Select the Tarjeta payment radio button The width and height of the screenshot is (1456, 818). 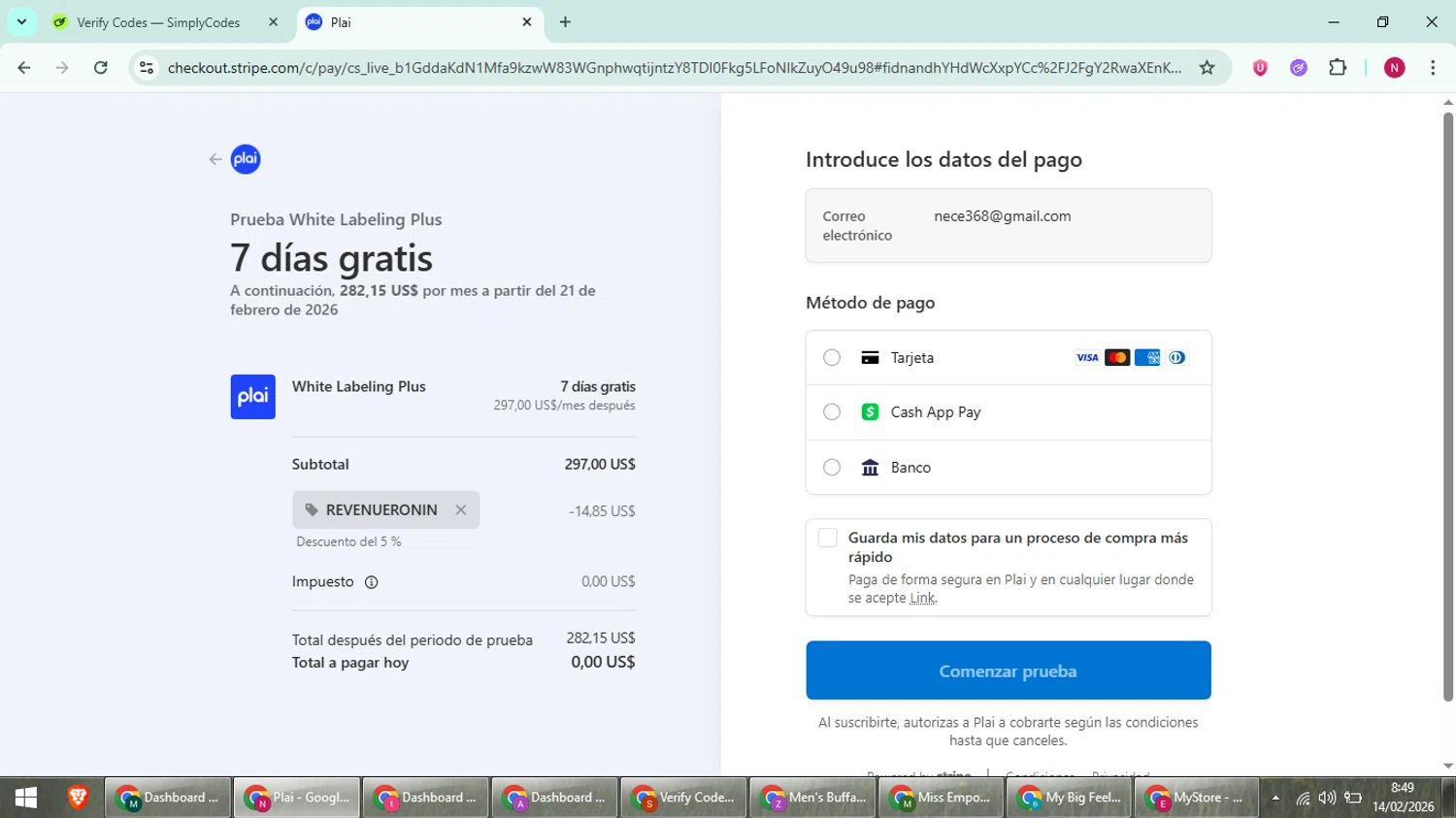click(x=832, y=358)
